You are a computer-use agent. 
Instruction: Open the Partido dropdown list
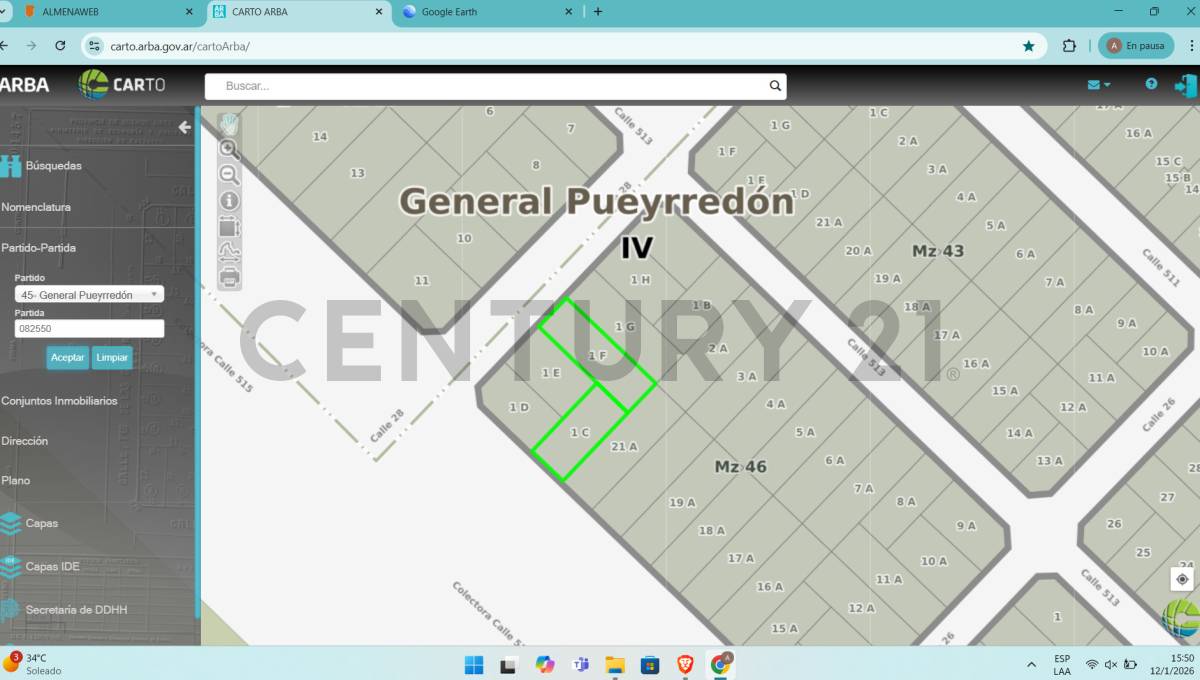pyautogui.click(x=89, y=295)
